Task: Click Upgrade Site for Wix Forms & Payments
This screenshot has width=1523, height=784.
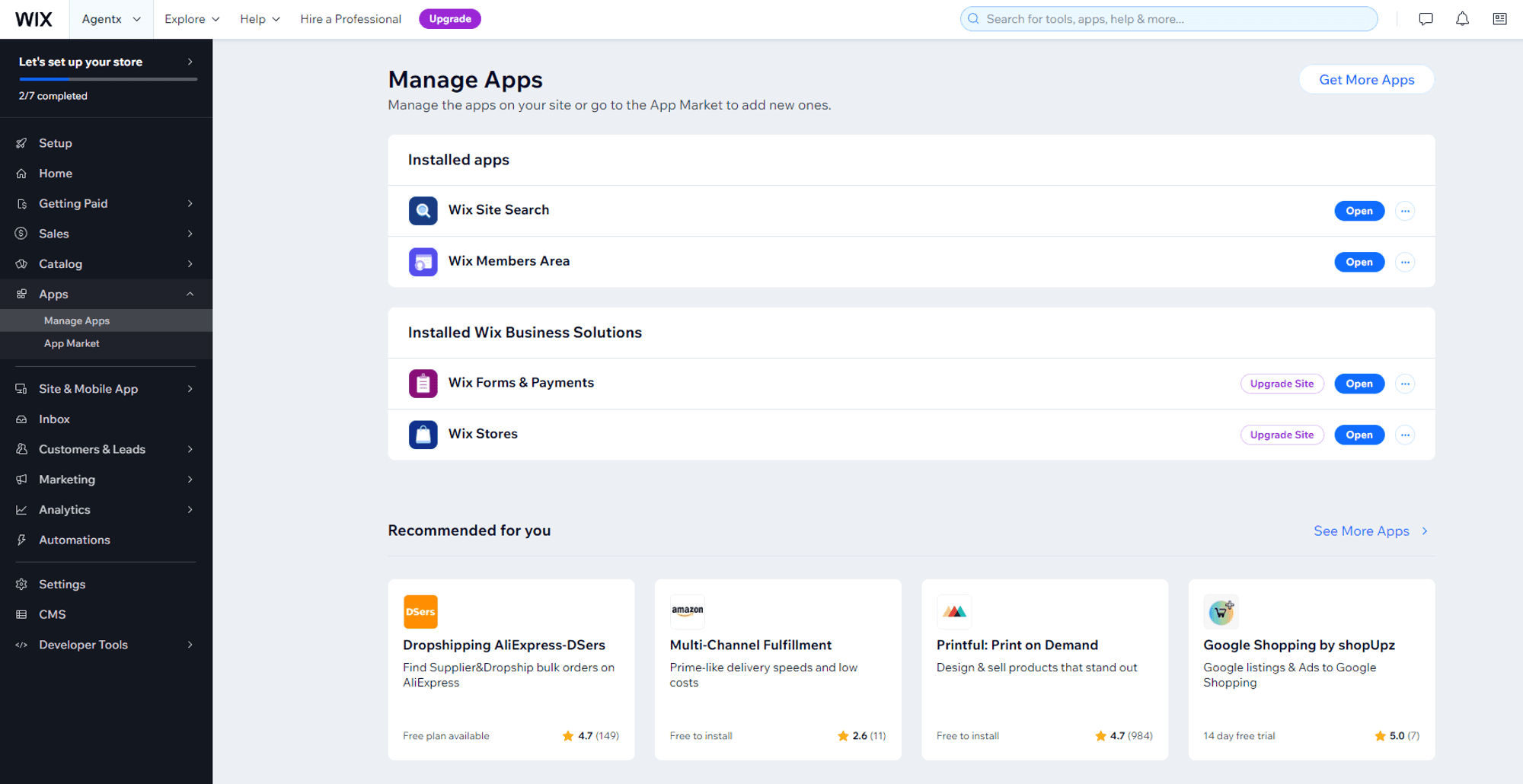Action: point(1282,384)
